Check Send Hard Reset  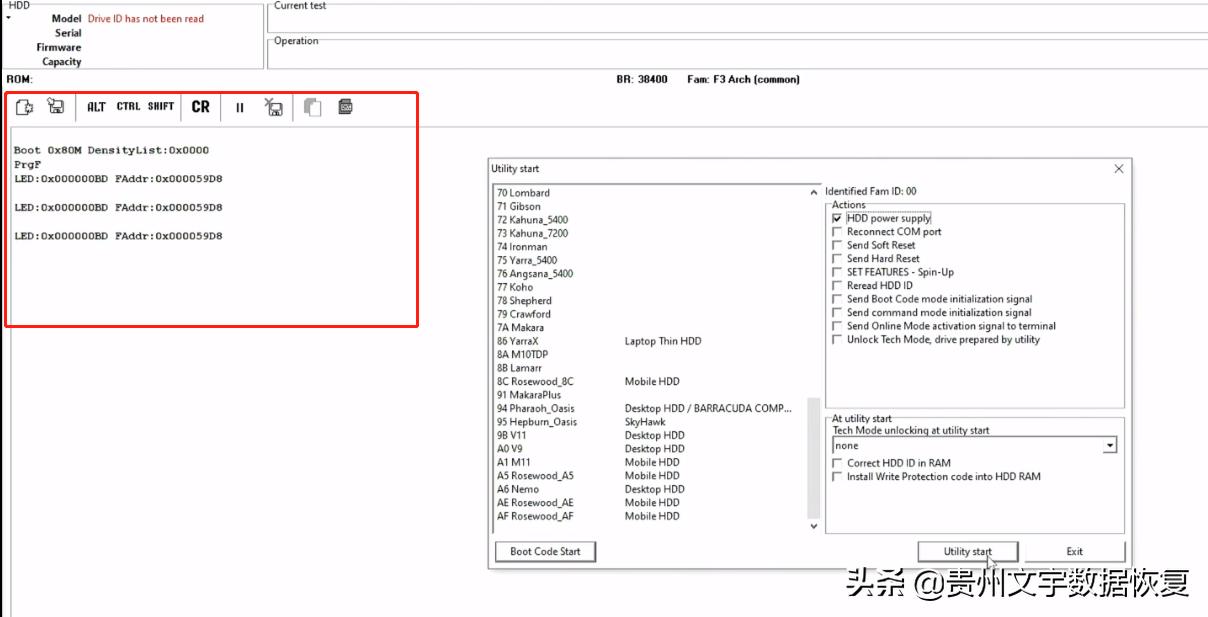[837, 259]
